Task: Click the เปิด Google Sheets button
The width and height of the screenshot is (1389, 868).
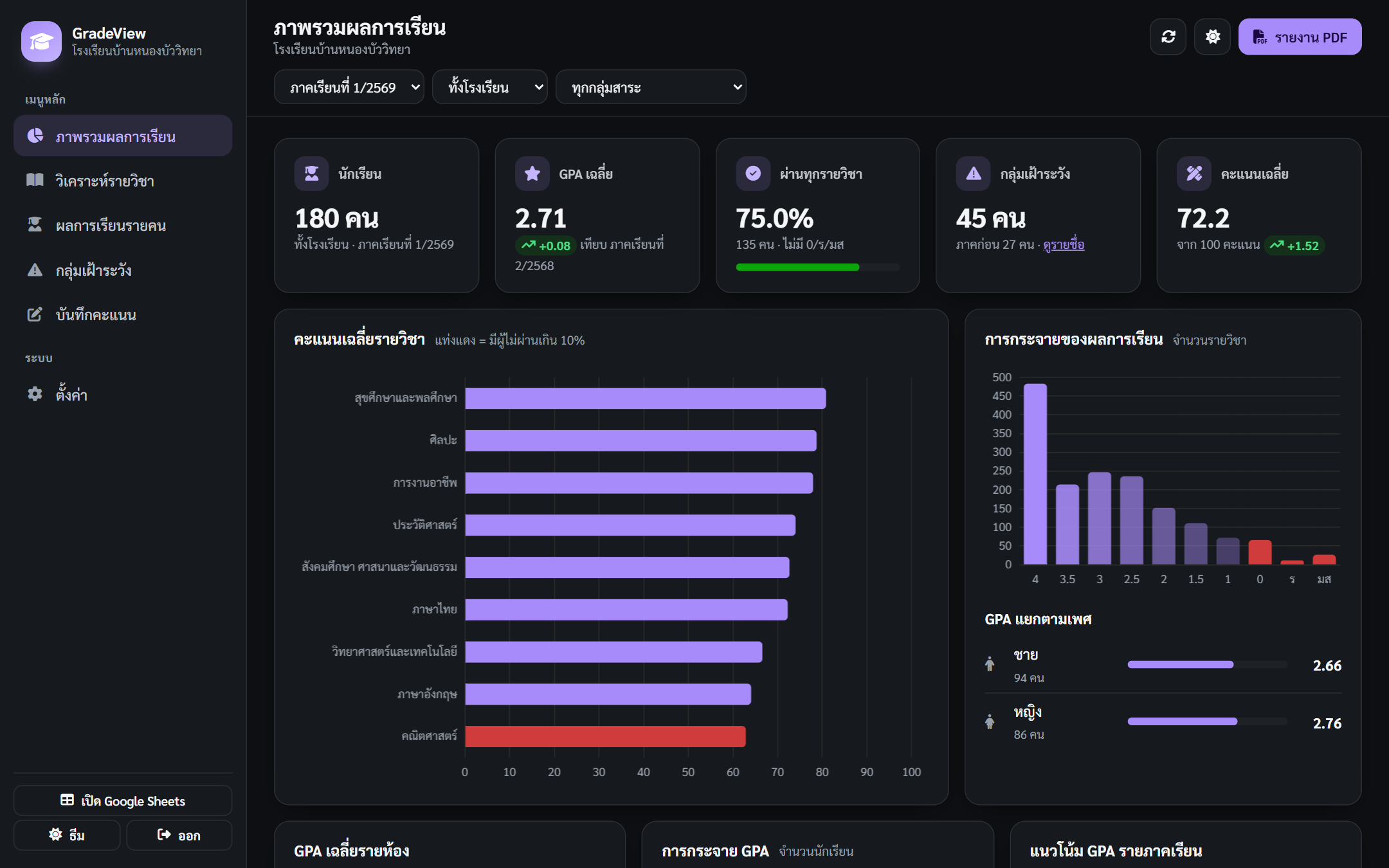Action: 123,800
